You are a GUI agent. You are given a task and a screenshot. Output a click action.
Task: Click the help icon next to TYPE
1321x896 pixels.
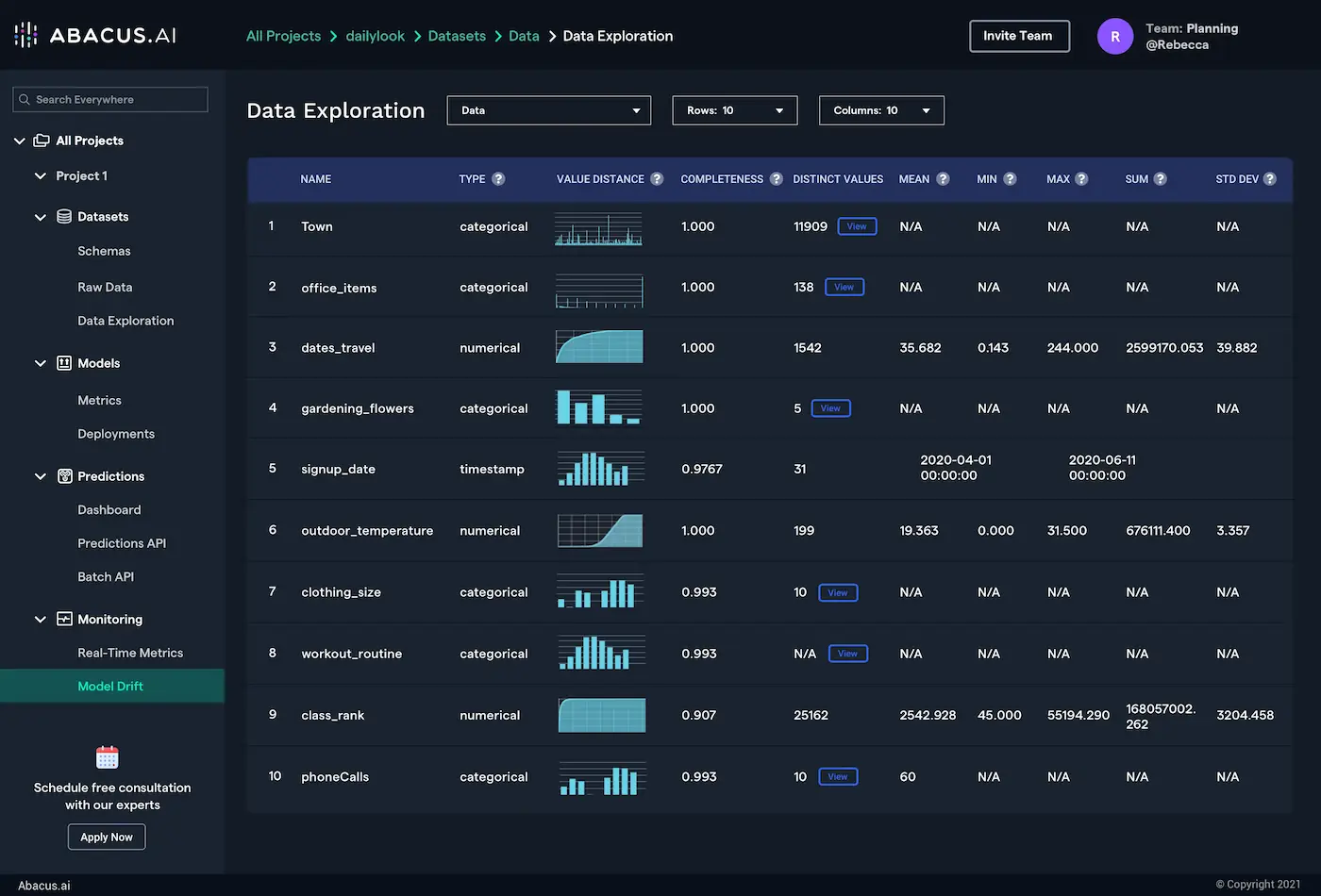coord(498,179)
